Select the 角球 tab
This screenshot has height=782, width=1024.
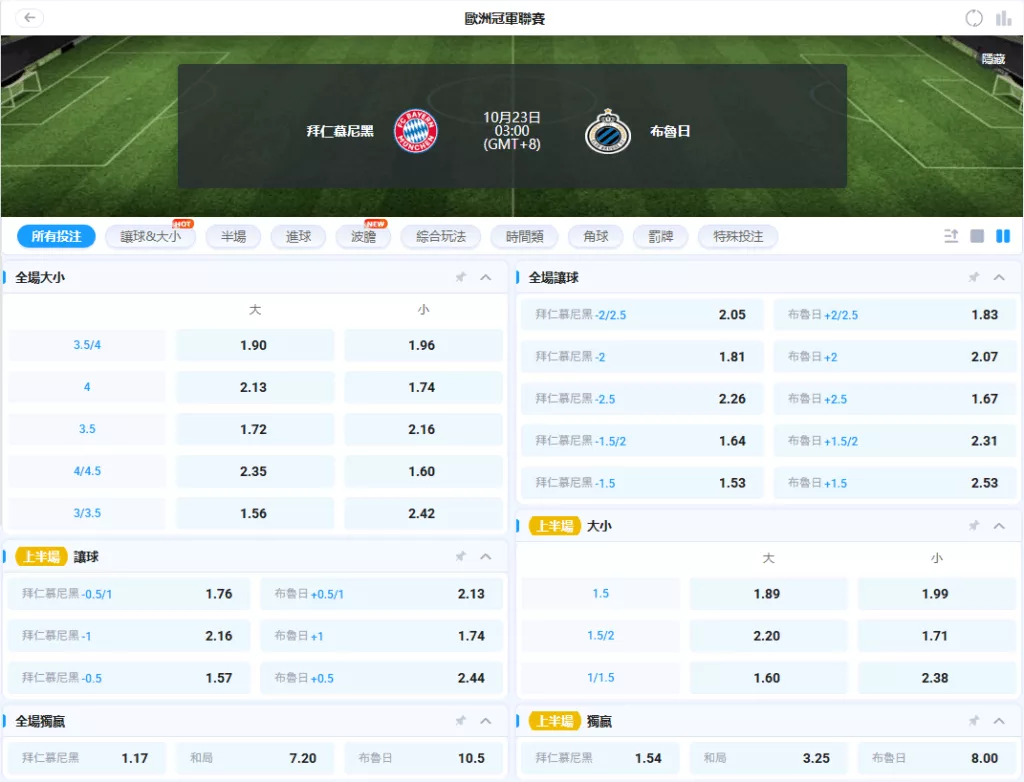pos(595,236)
